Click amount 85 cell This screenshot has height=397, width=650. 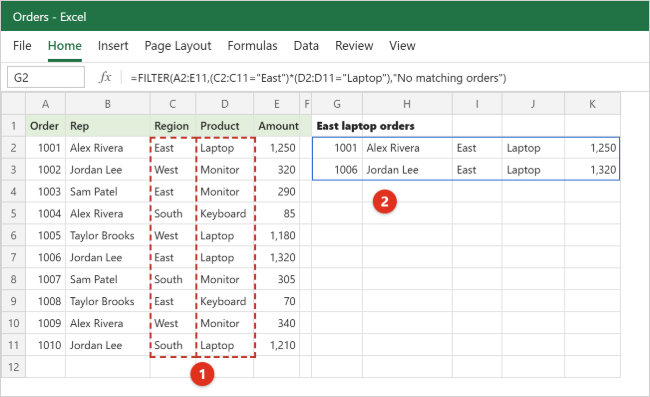(276, 214)
